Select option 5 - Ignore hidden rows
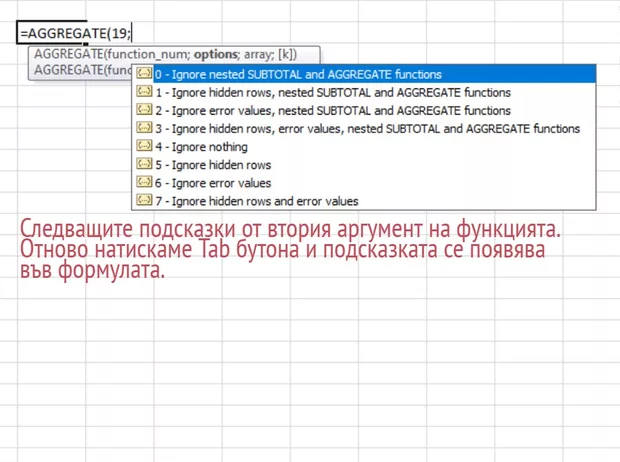This screenshot has height=462, width=620. pyautogui.click(x=364, y=165)
